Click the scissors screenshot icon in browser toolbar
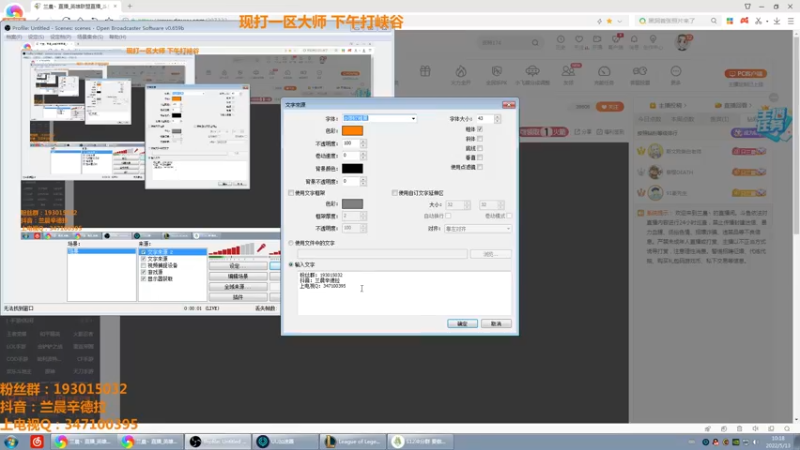 (x=758, y=21)
